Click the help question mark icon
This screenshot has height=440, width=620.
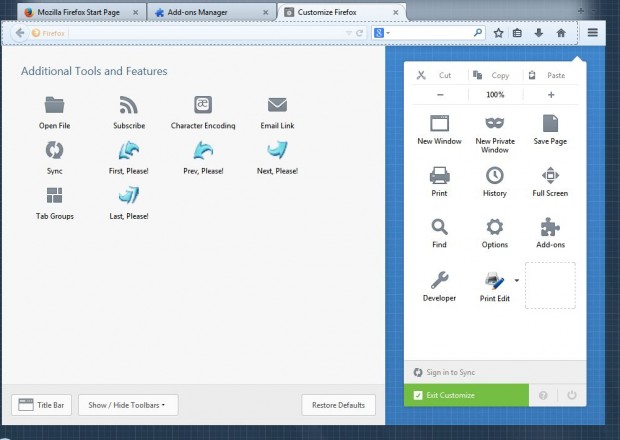[x=543, y=395]
